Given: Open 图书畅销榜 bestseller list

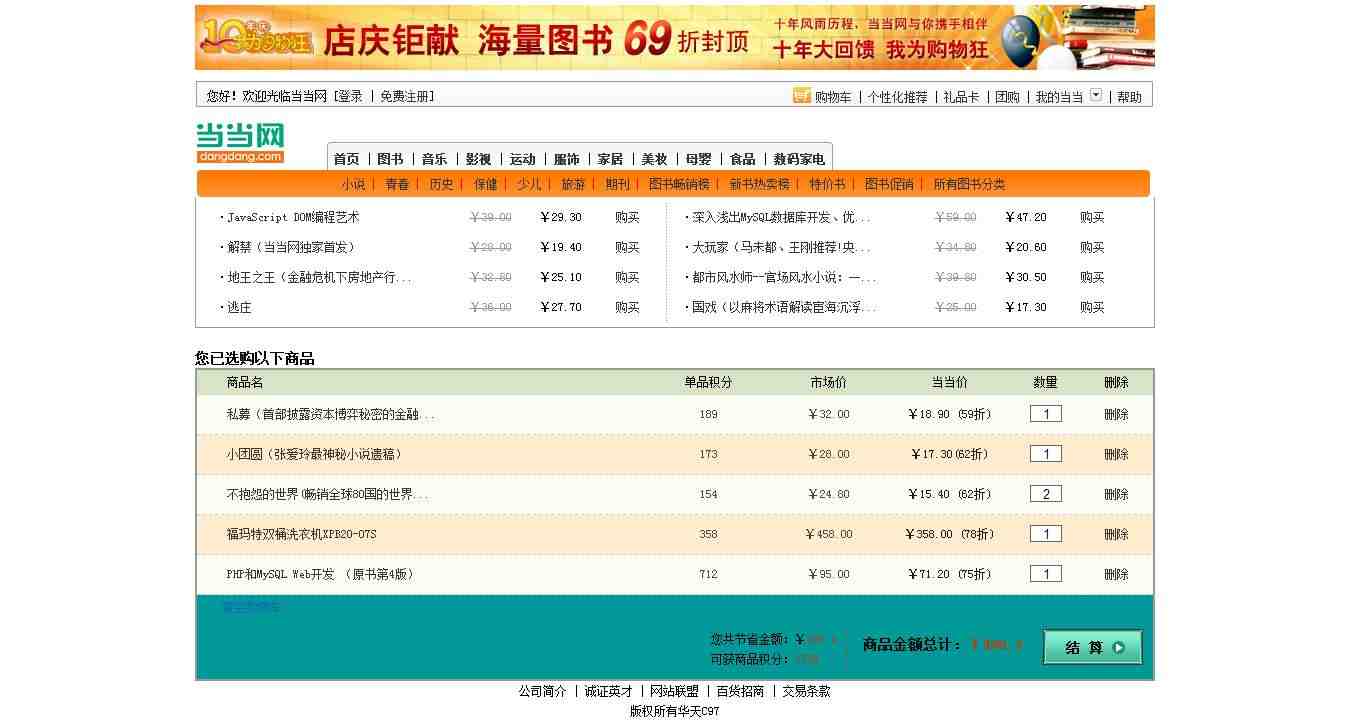Looking at the screenshot, I should pos(679,184).
